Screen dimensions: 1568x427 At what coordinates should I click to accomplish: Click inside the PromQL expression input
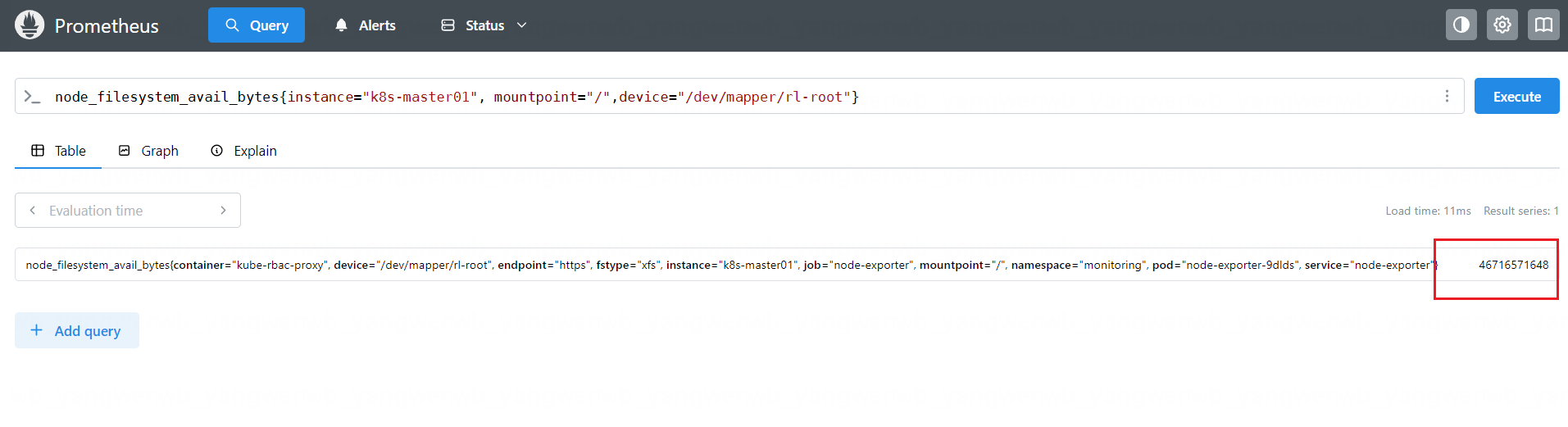pos(738,97)
